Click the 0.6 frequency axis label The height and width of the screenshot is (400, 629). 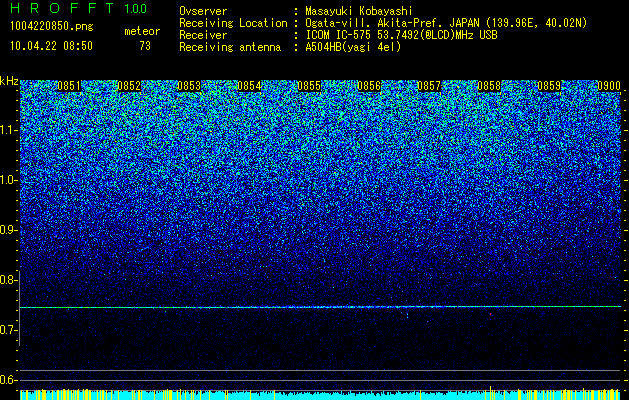[9, 380]
